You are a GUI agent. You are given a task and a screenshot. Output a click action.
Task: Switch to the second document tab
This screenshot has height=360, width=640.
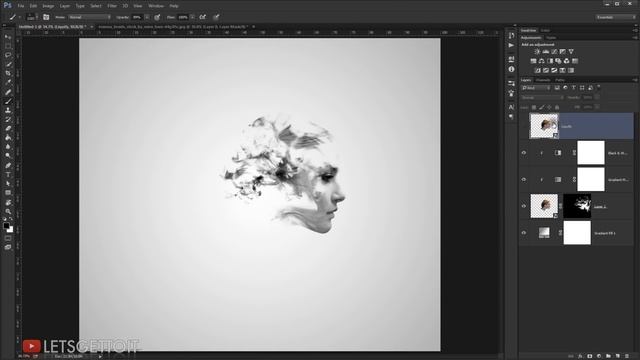coord(172,27)
